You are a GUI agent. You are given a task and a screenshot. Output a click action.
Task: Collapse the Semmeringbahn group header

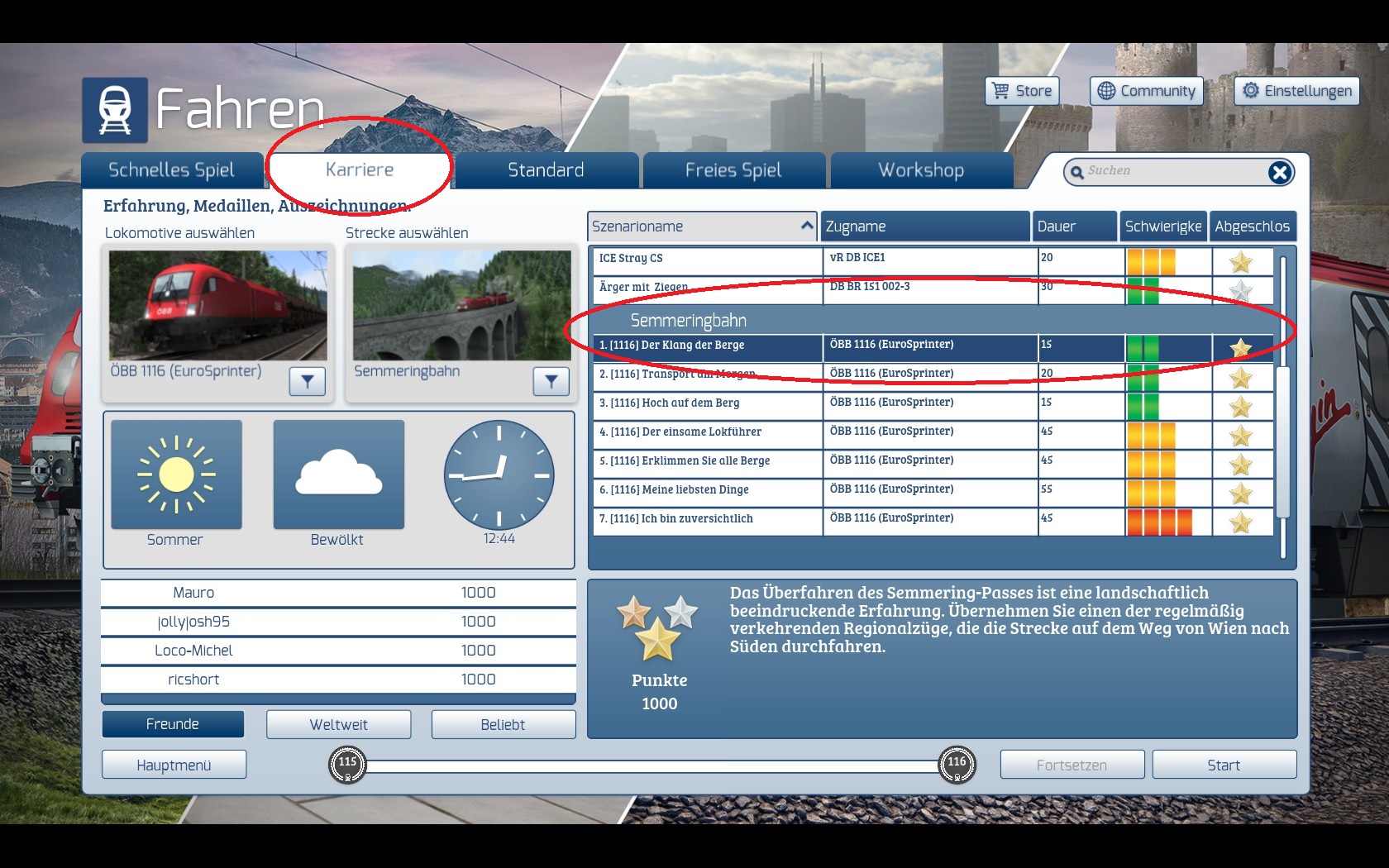(933, 320)
